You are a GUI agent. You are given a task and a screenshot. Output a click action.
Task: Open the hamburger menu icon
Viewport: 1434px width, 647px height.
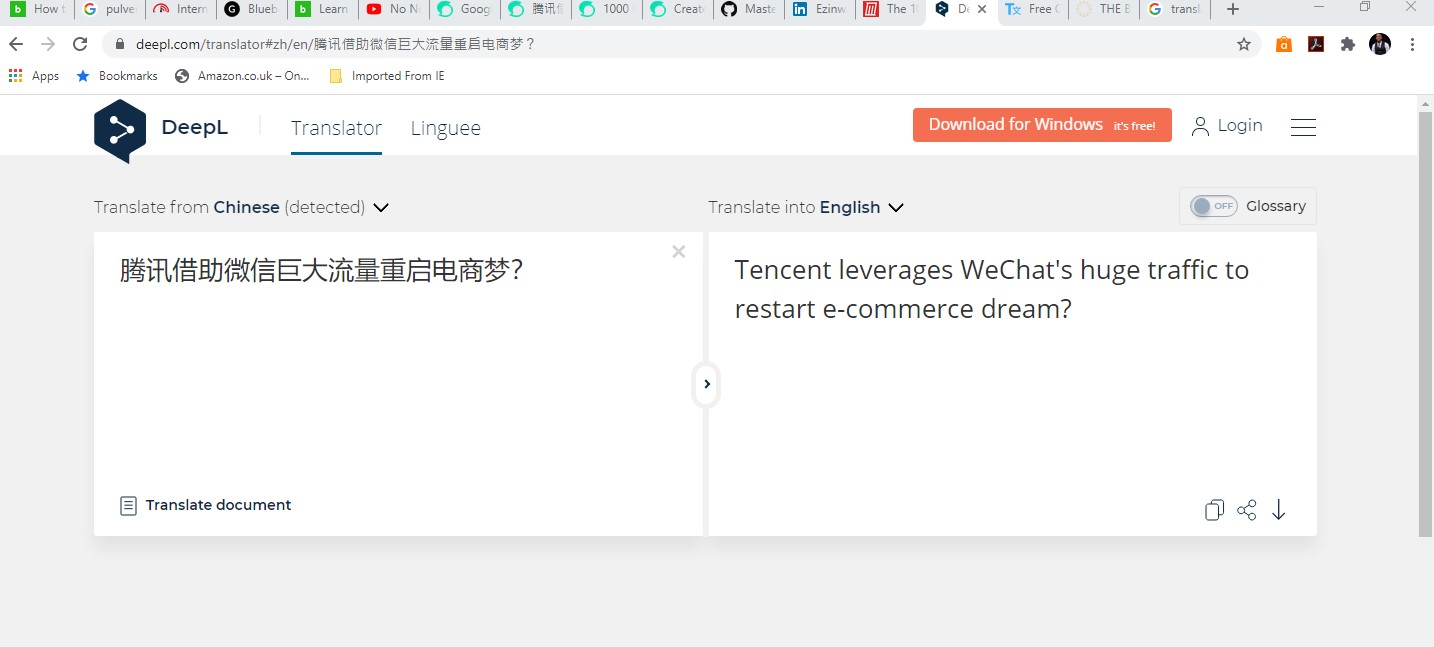(1303, 127)
